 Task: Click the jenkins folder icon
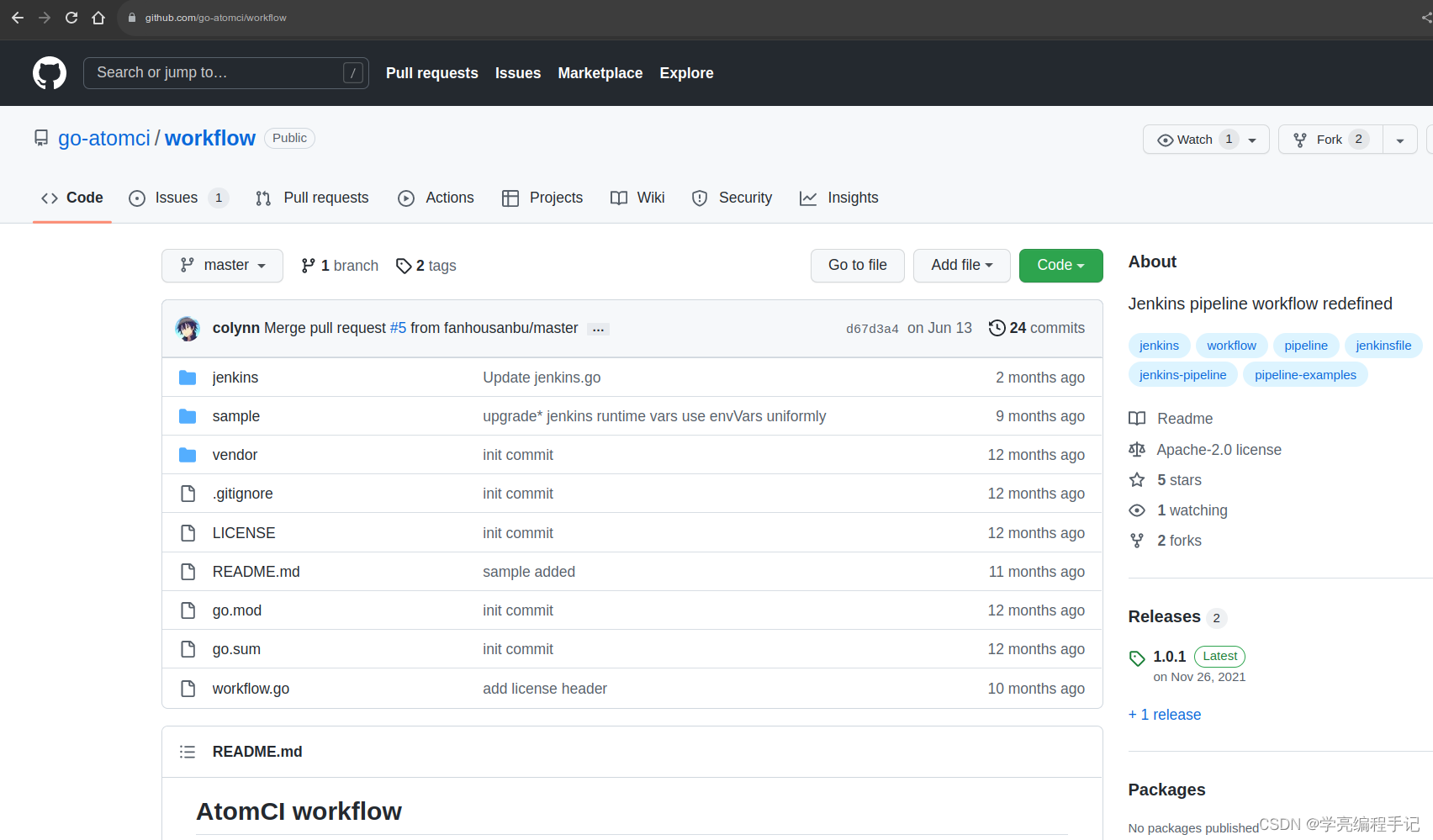pyautogui.click(x=188, y=378)
